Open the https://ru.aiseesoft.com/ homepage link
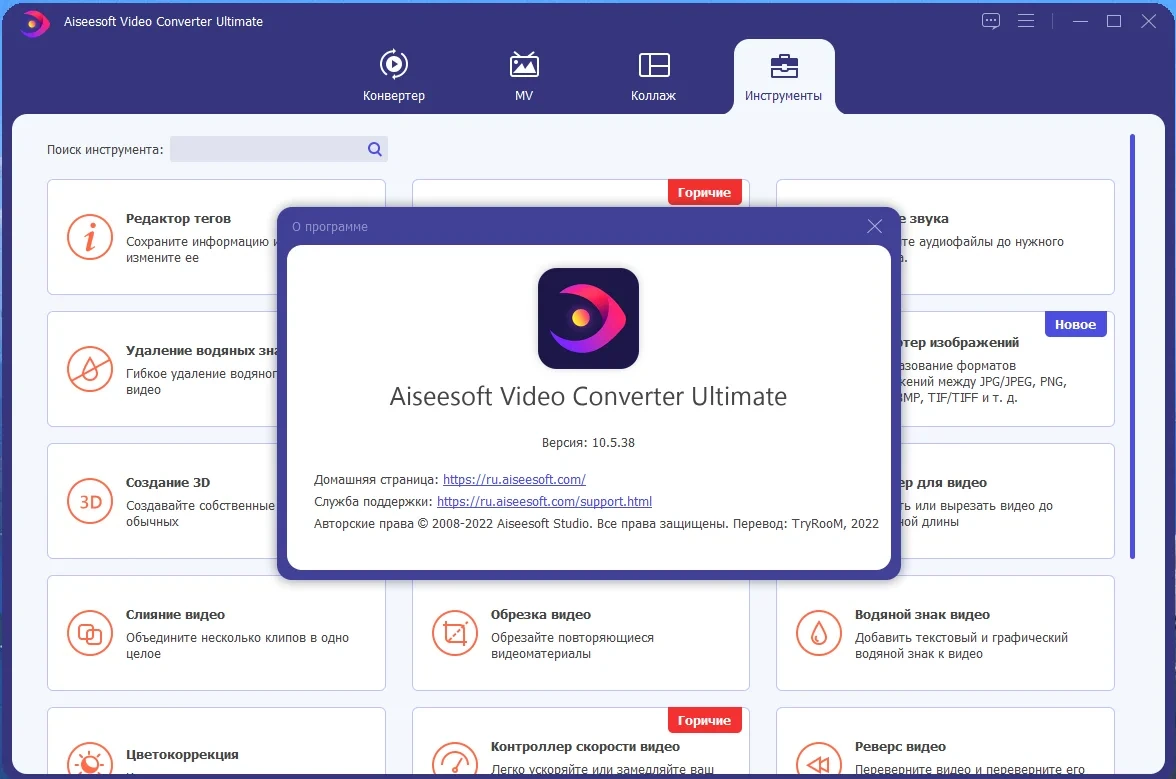1176x779 pixels. (514, 479)
